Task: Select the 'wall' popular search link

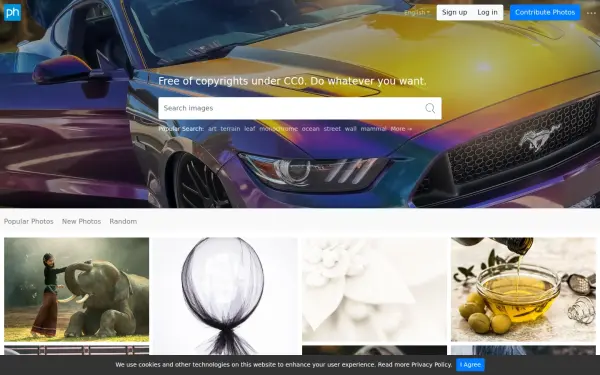Action: pos(351,129)
